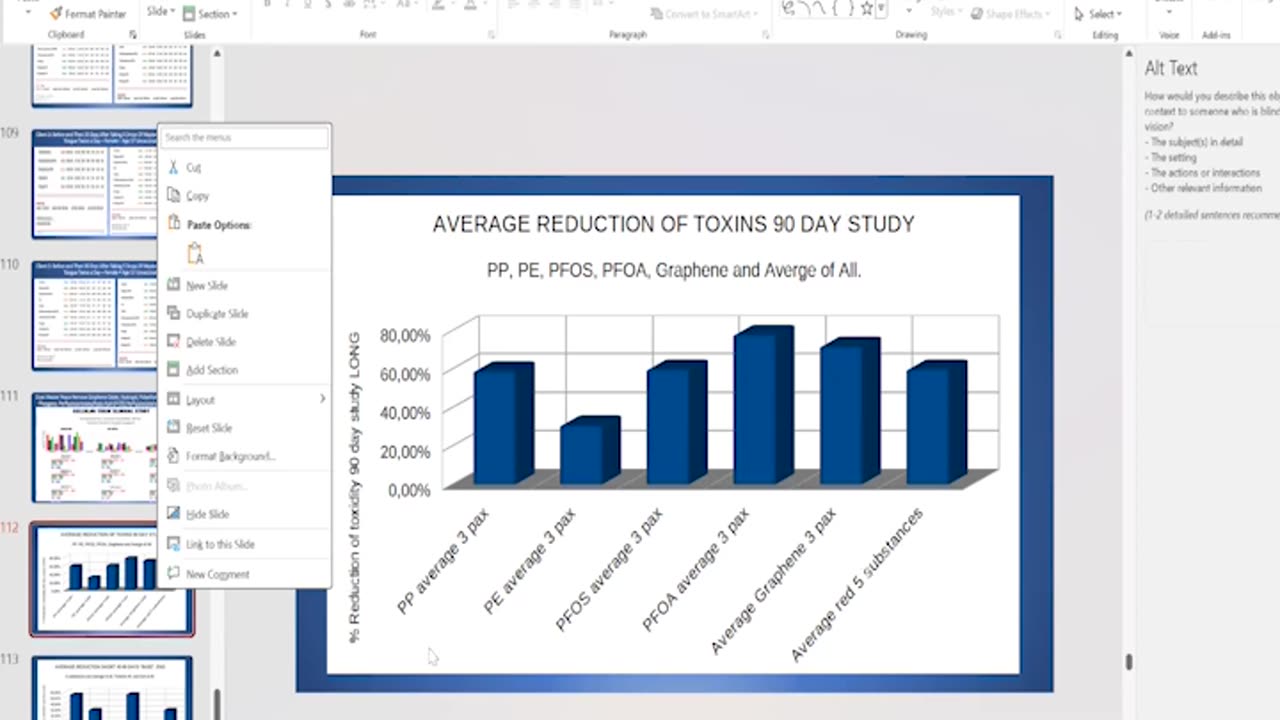This screenshot has width=1280, height=720.
Task: Choose Add Section from context menu
Action: coord(244,370)
